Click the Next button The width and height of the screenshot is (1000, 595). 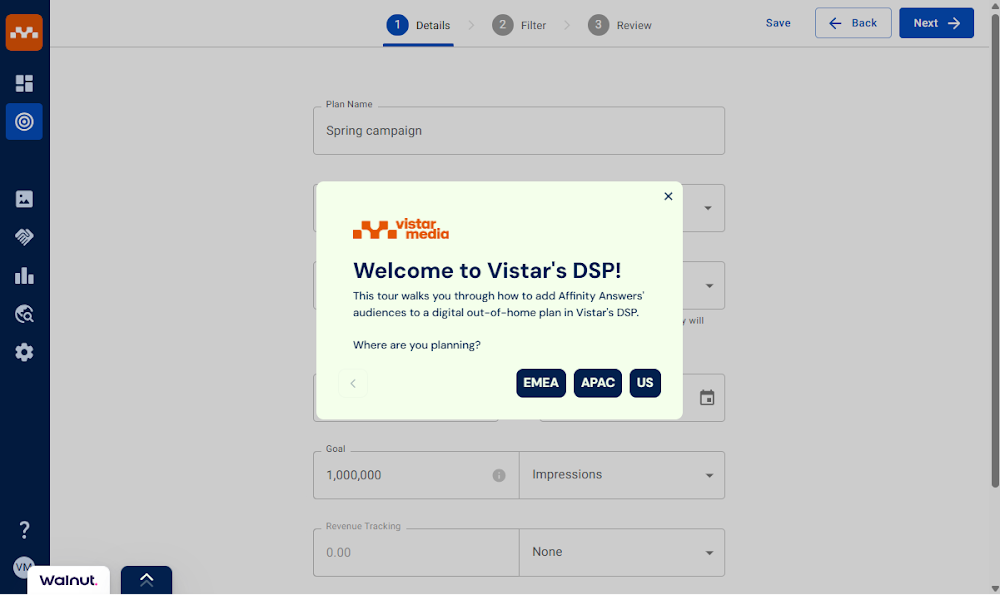click(936, 23)
